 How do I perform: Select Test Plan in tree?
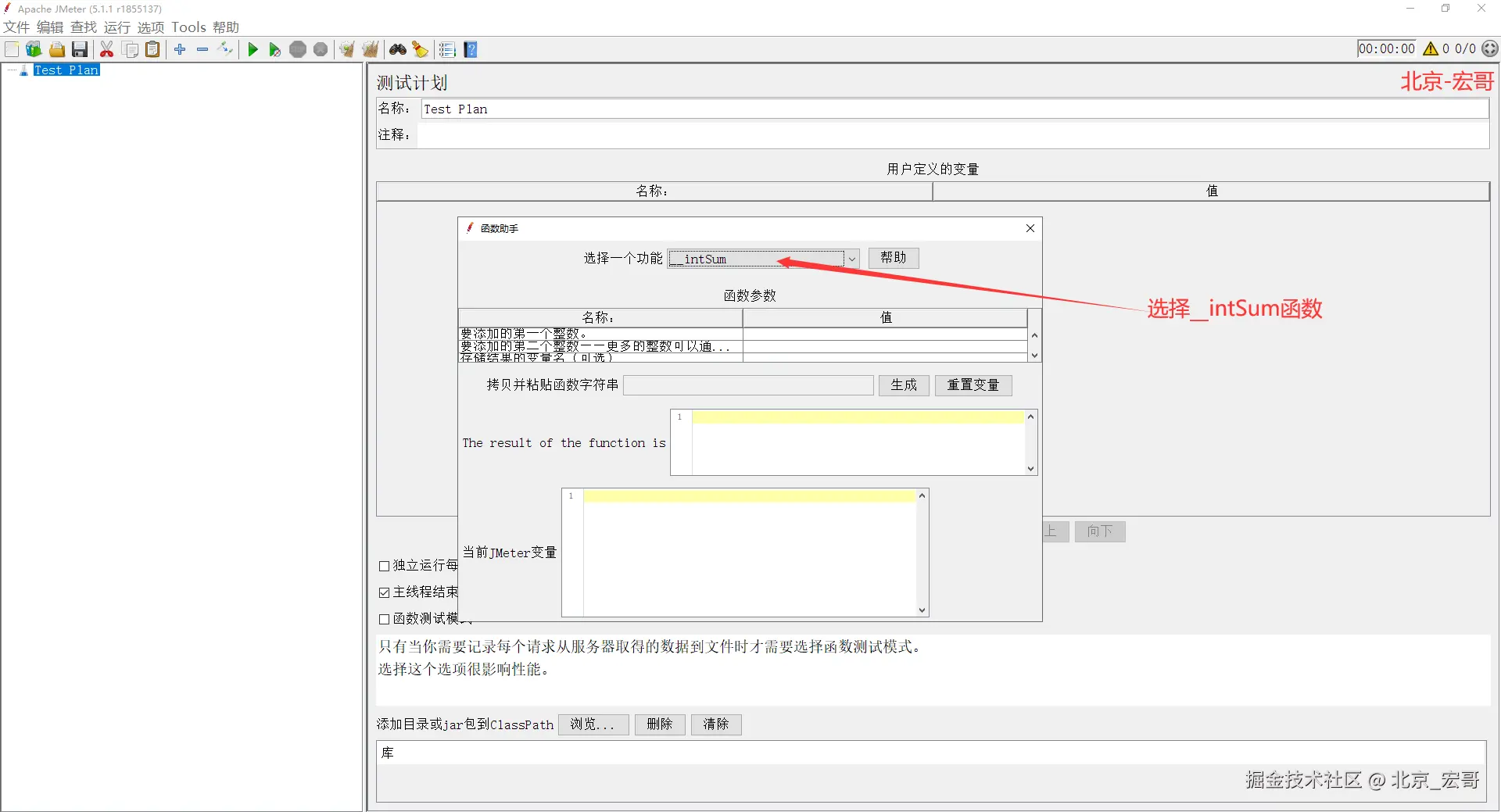66,70
